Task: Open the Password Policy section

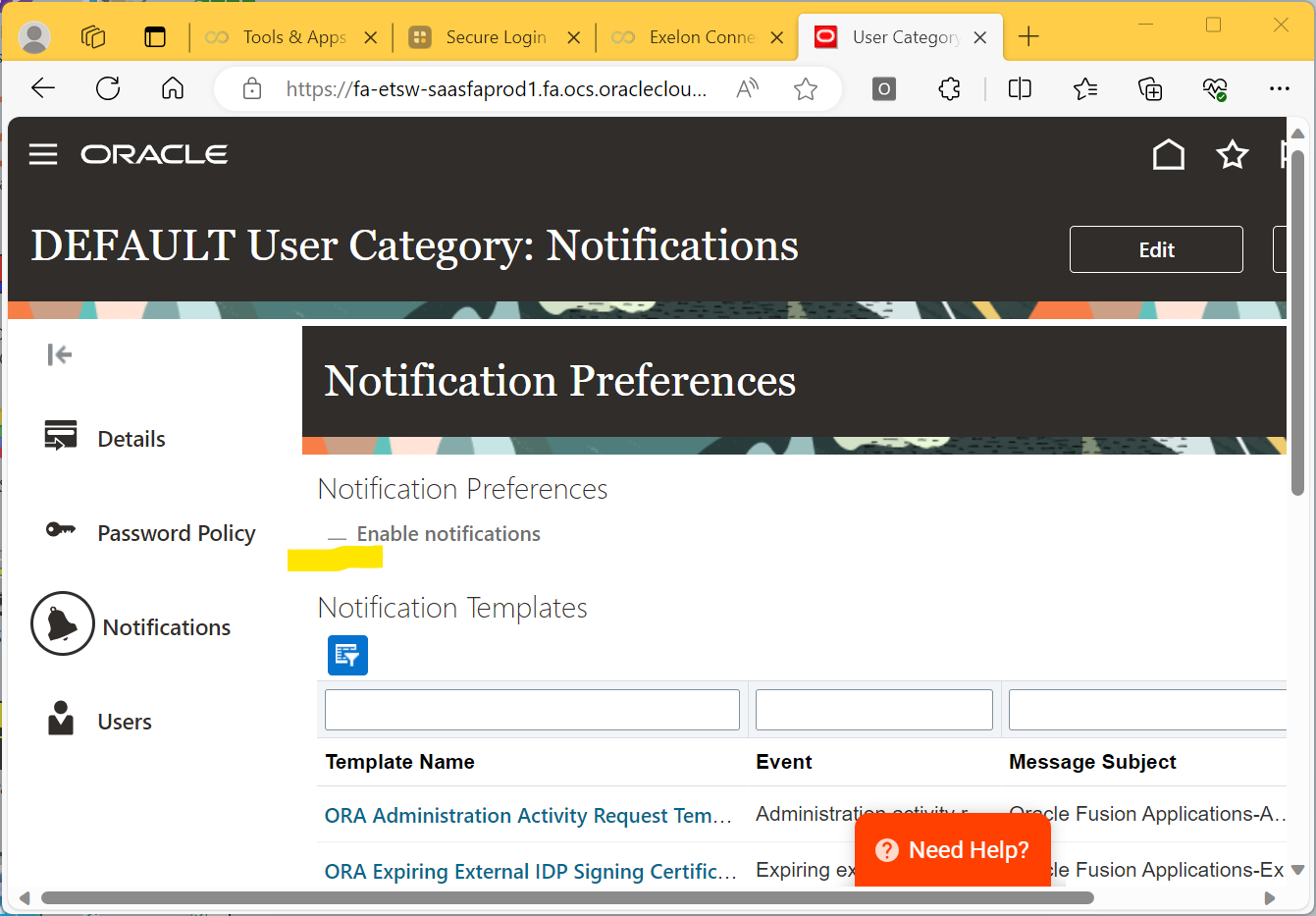Action: [177, 533]
